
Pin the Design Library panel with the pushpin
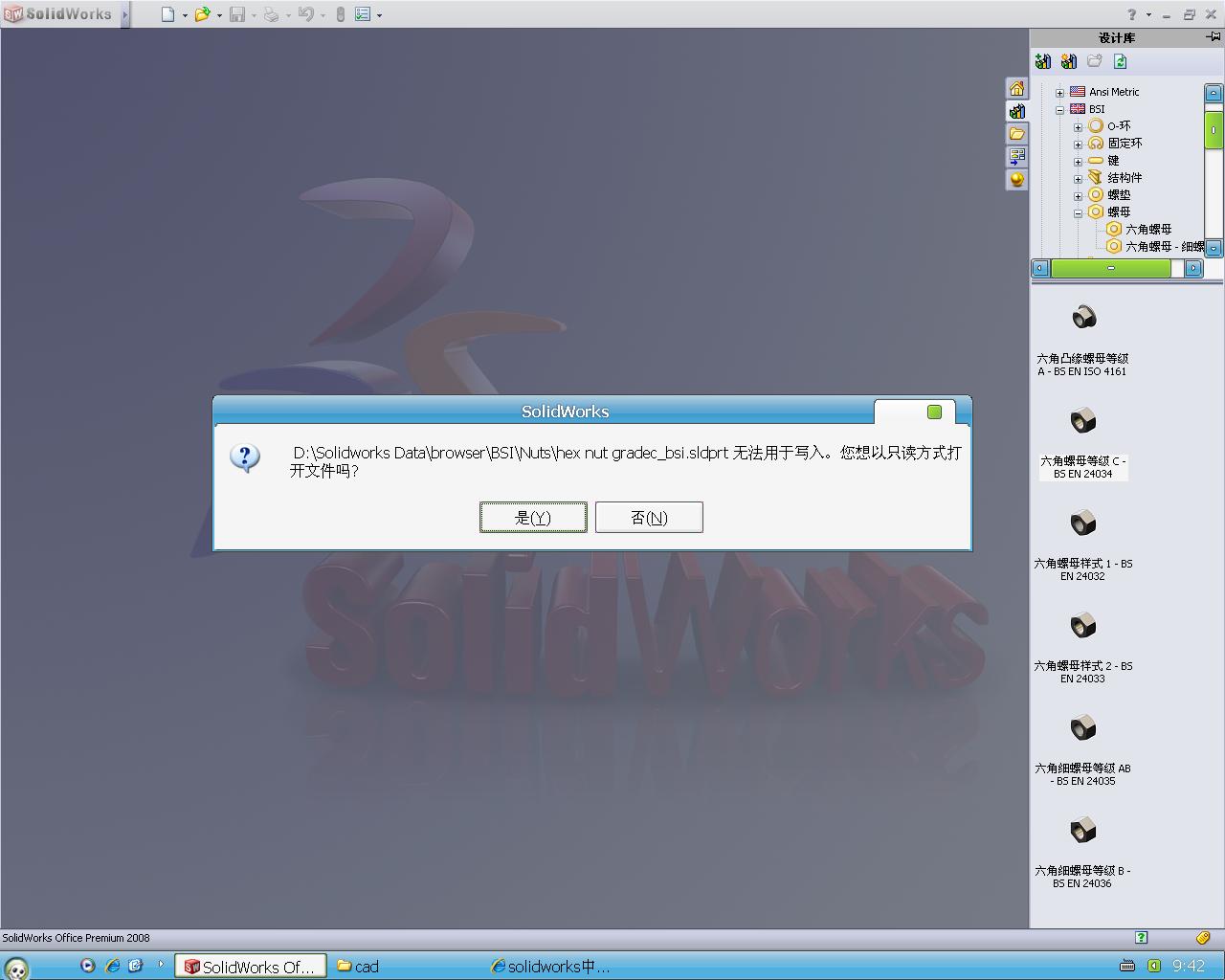[1213, 37]
